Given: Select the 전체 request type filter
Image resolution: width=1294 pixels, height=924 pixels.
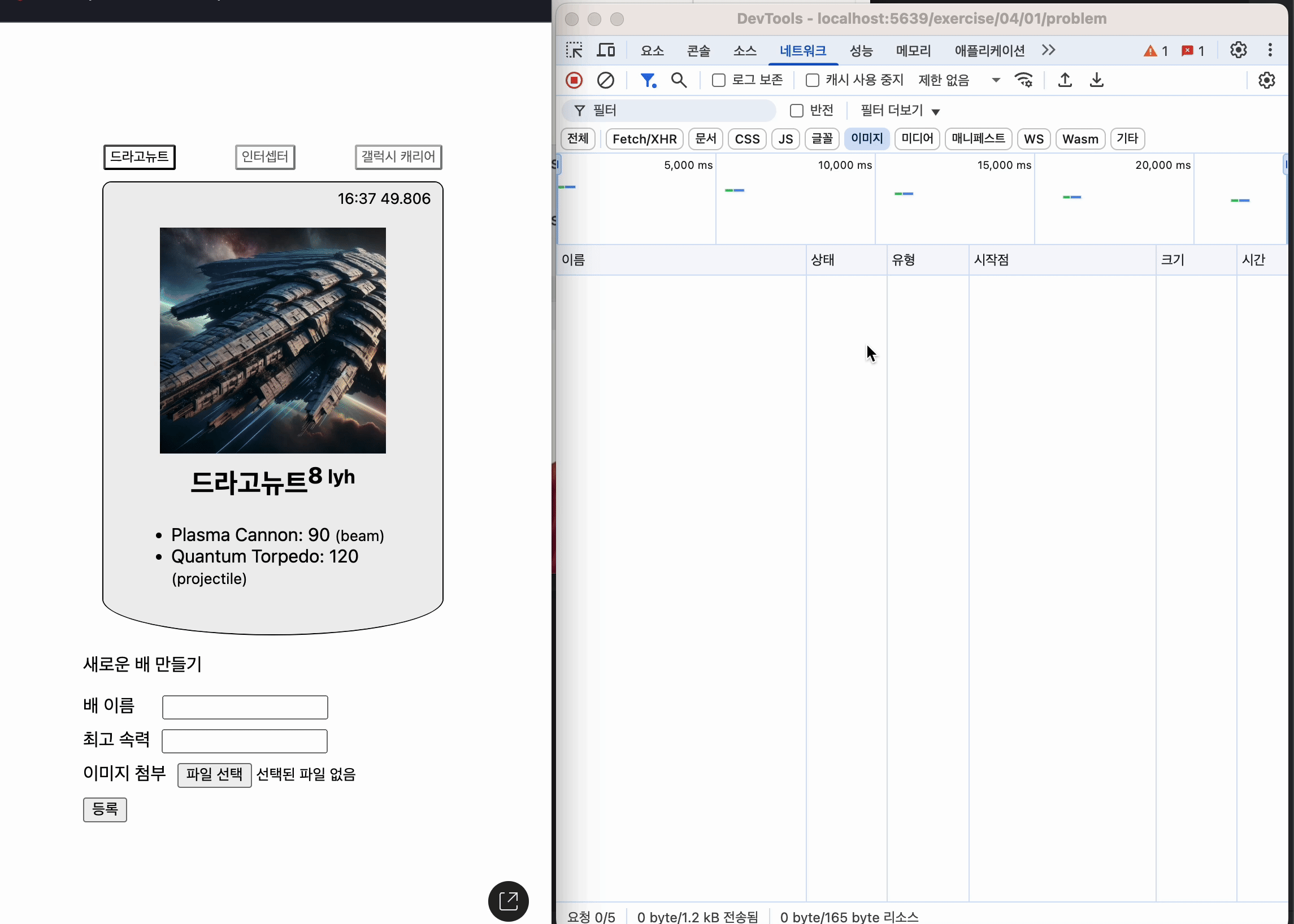Looking at the screenshot, I should click(578, 139).
